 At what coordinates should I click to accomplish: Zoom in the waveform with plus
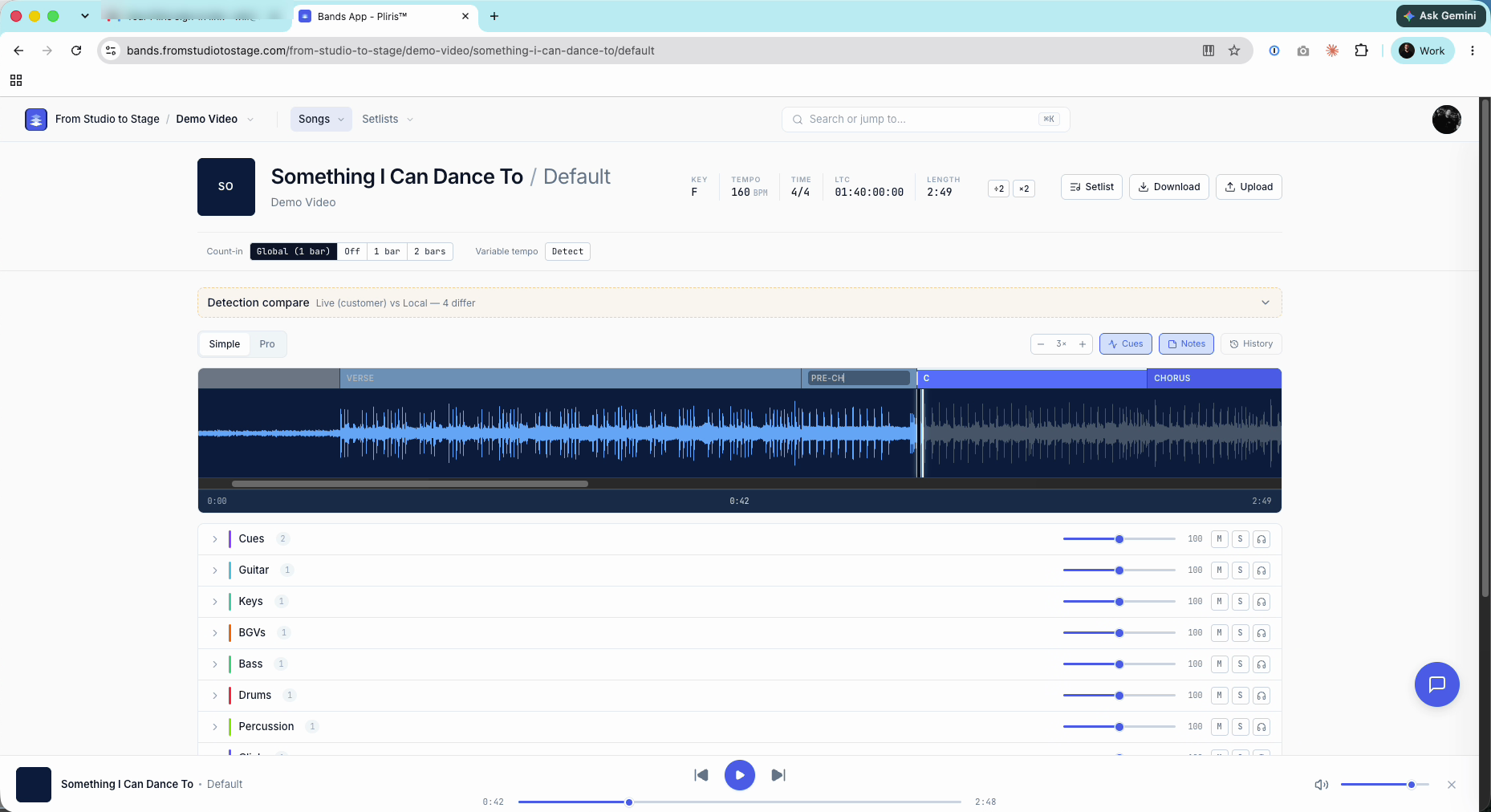pyautogui.click(x=1083, y=344)
